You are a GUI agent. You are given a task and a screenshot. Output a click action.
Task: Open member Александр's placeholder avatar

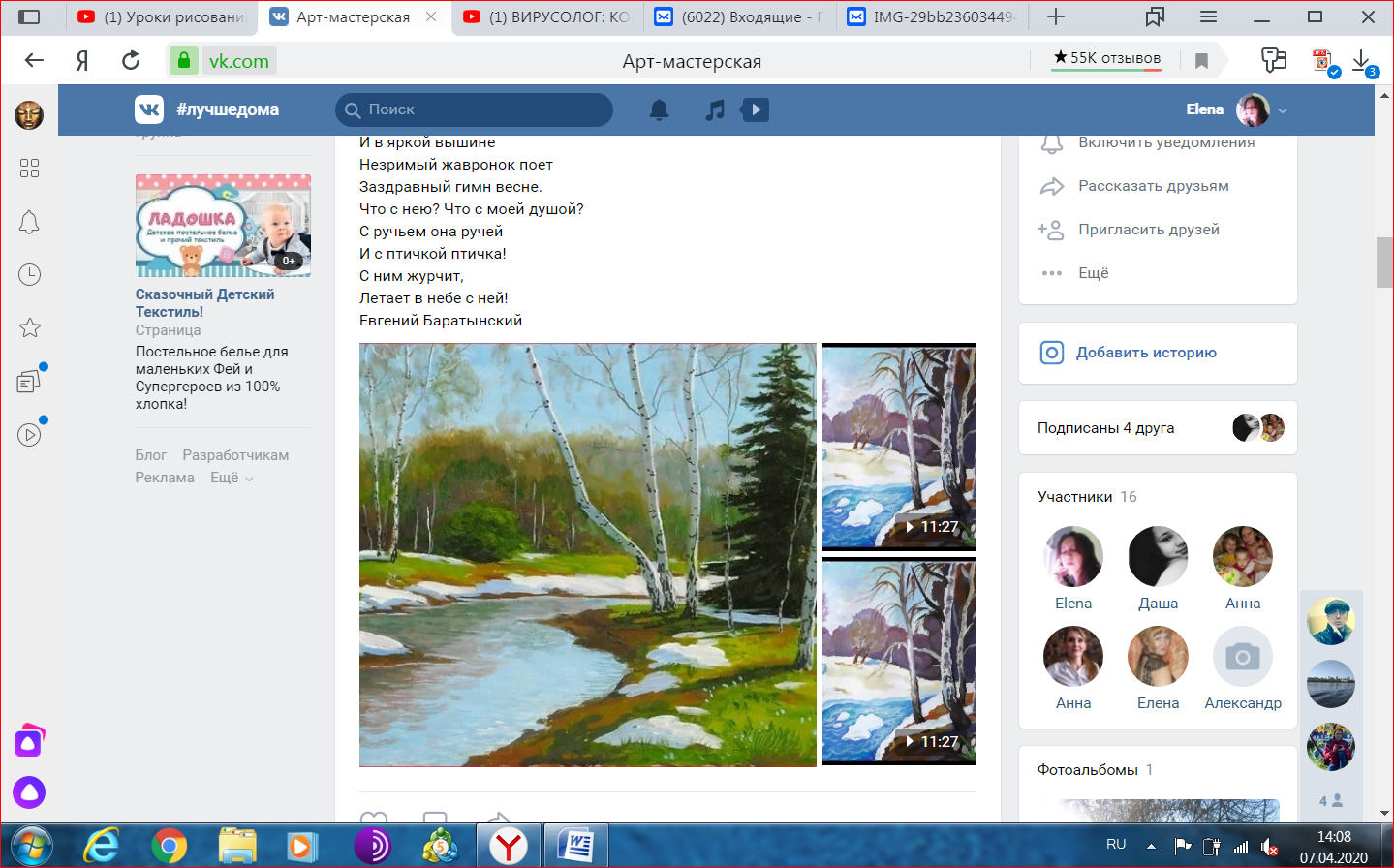pos(1243,656)
